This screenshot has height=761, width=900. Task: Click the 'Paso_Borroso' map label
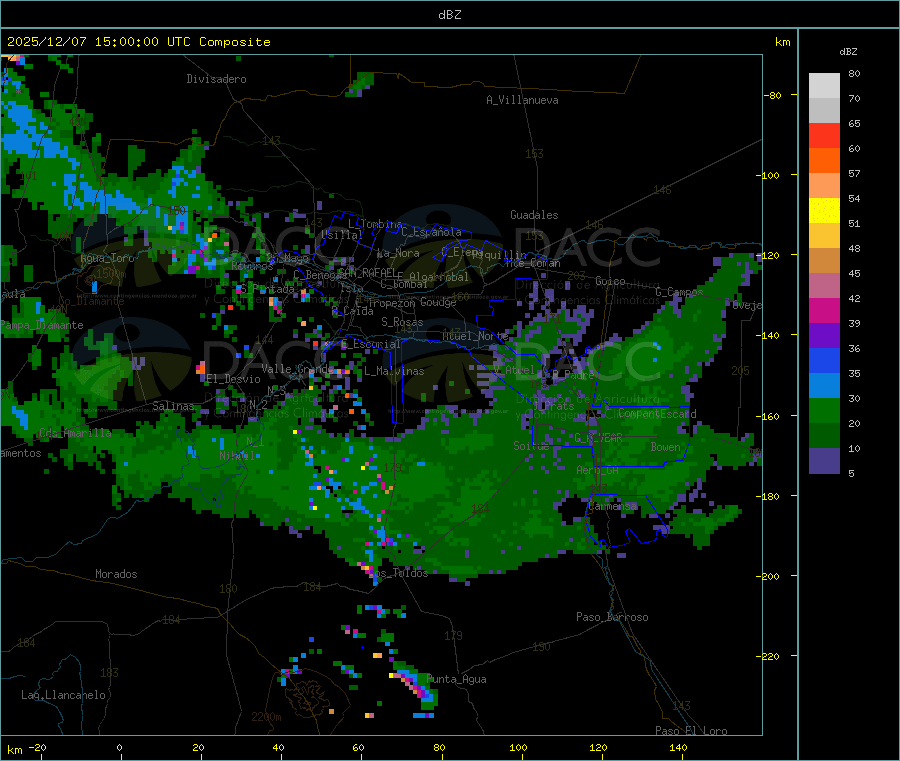coord(612,617)
